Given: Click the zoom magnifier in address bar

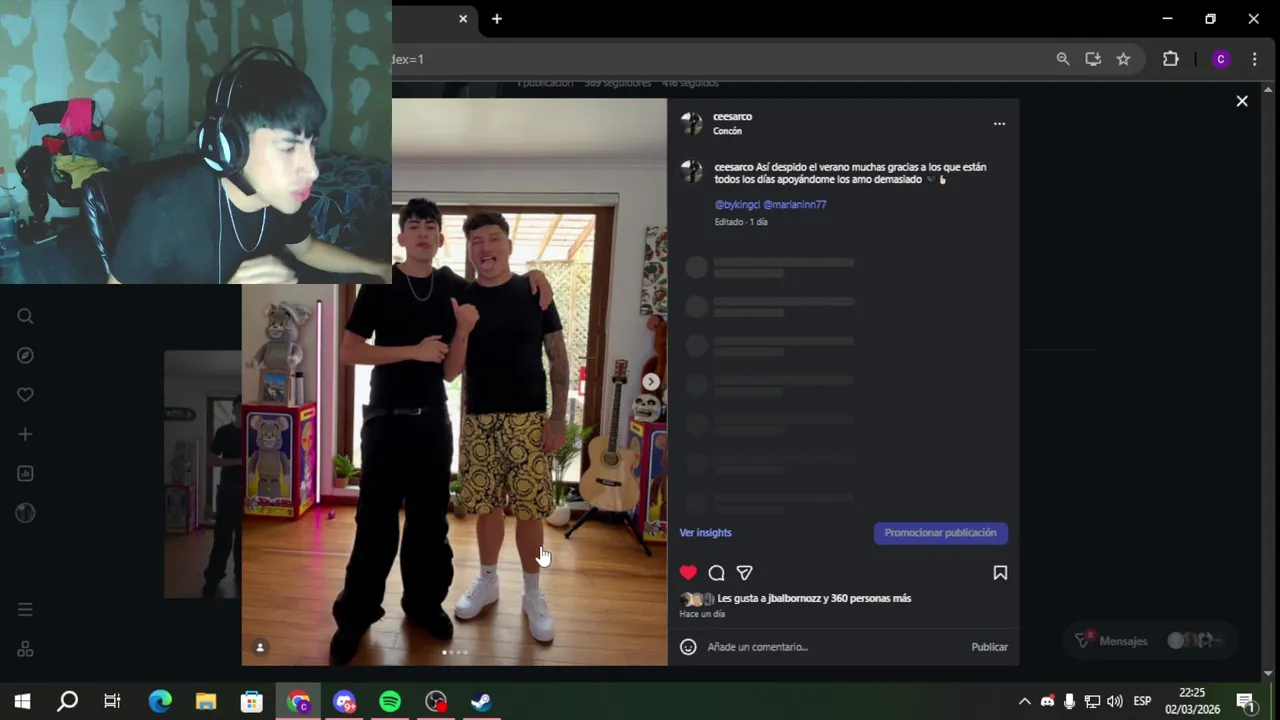Looking at the screenshot, I should (x=1063, y=59).
